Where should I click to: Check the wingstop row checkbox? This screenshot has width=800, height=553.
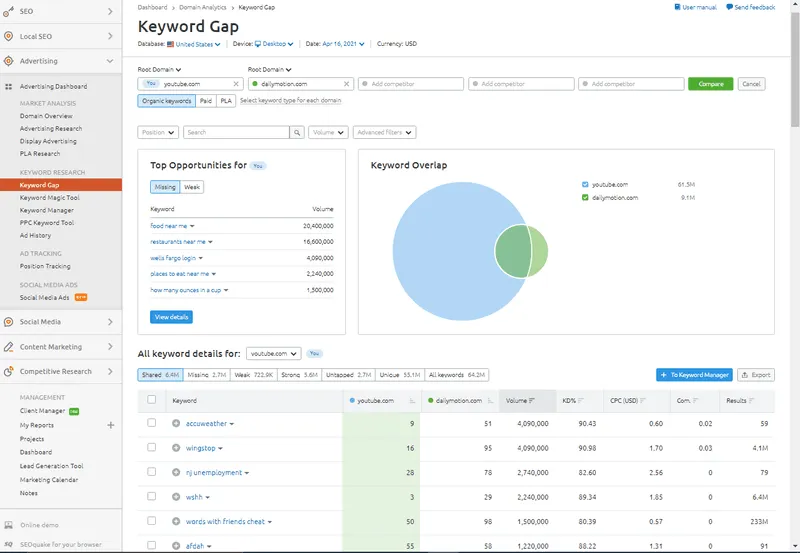[x=152, y=447]
